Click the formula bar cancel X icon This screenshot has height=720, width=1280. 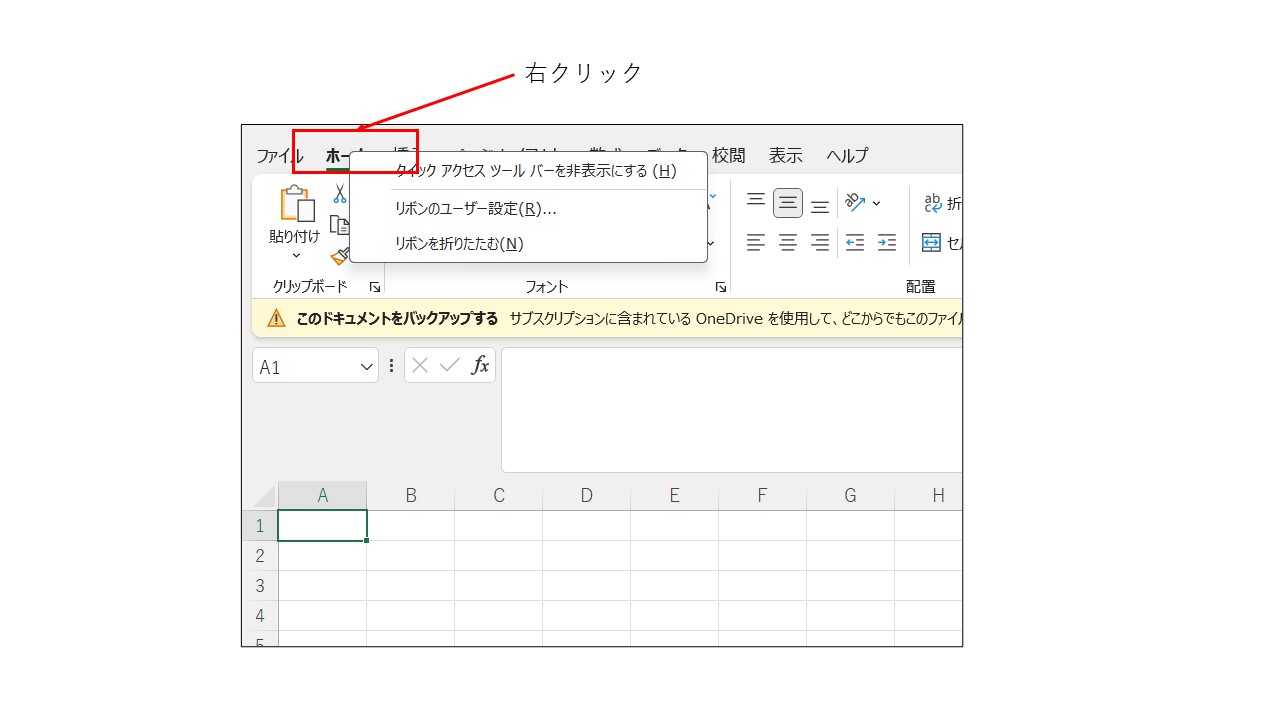click(x=420, y=365)
